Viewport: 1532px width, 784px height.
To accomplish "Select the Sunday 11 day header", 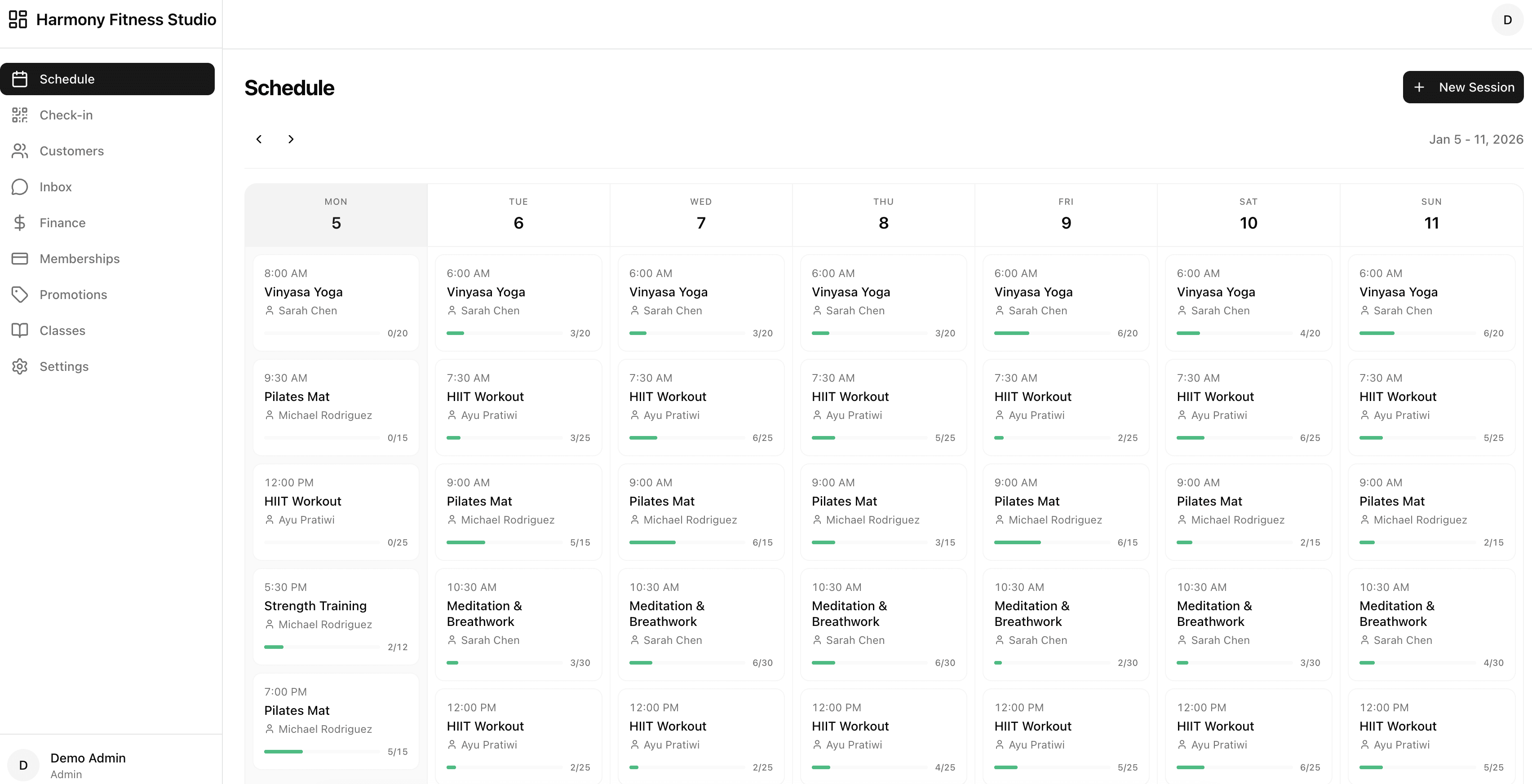I will [1431, 215].
